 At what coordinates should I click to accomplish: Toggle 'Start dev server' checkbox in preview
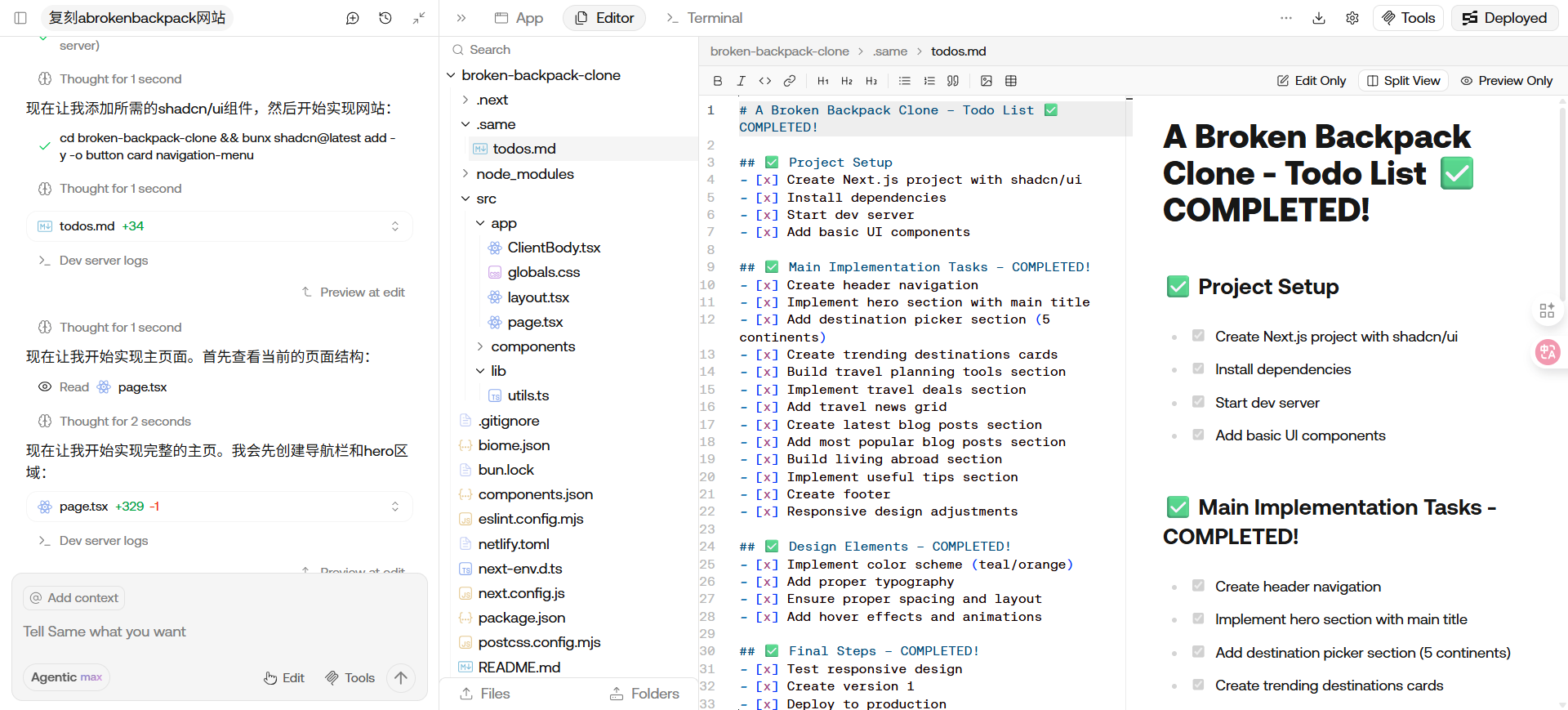point(1198,402)
